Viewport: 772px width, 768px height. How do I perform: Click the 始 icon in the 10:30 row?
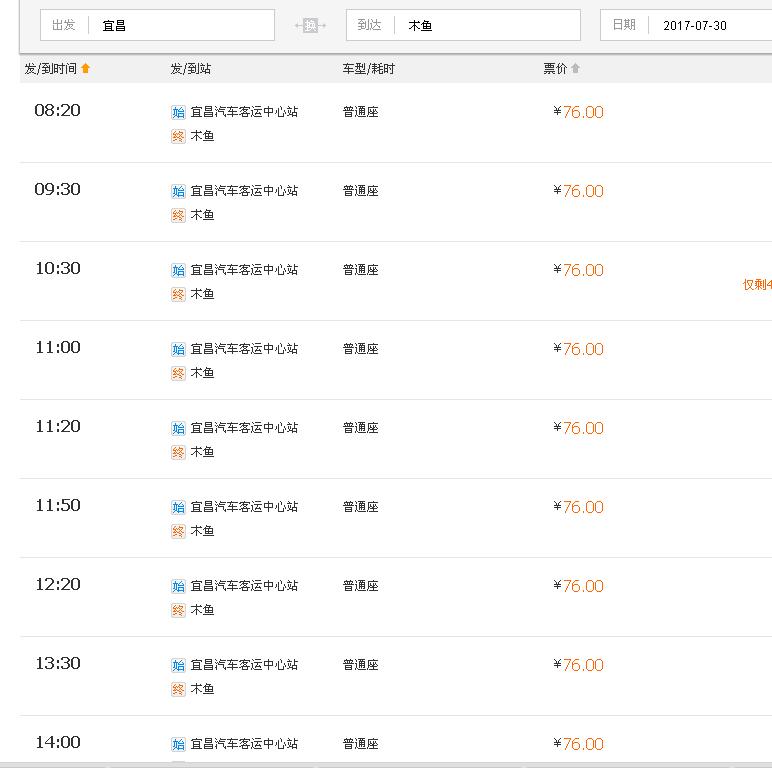[x=178, y=270]
